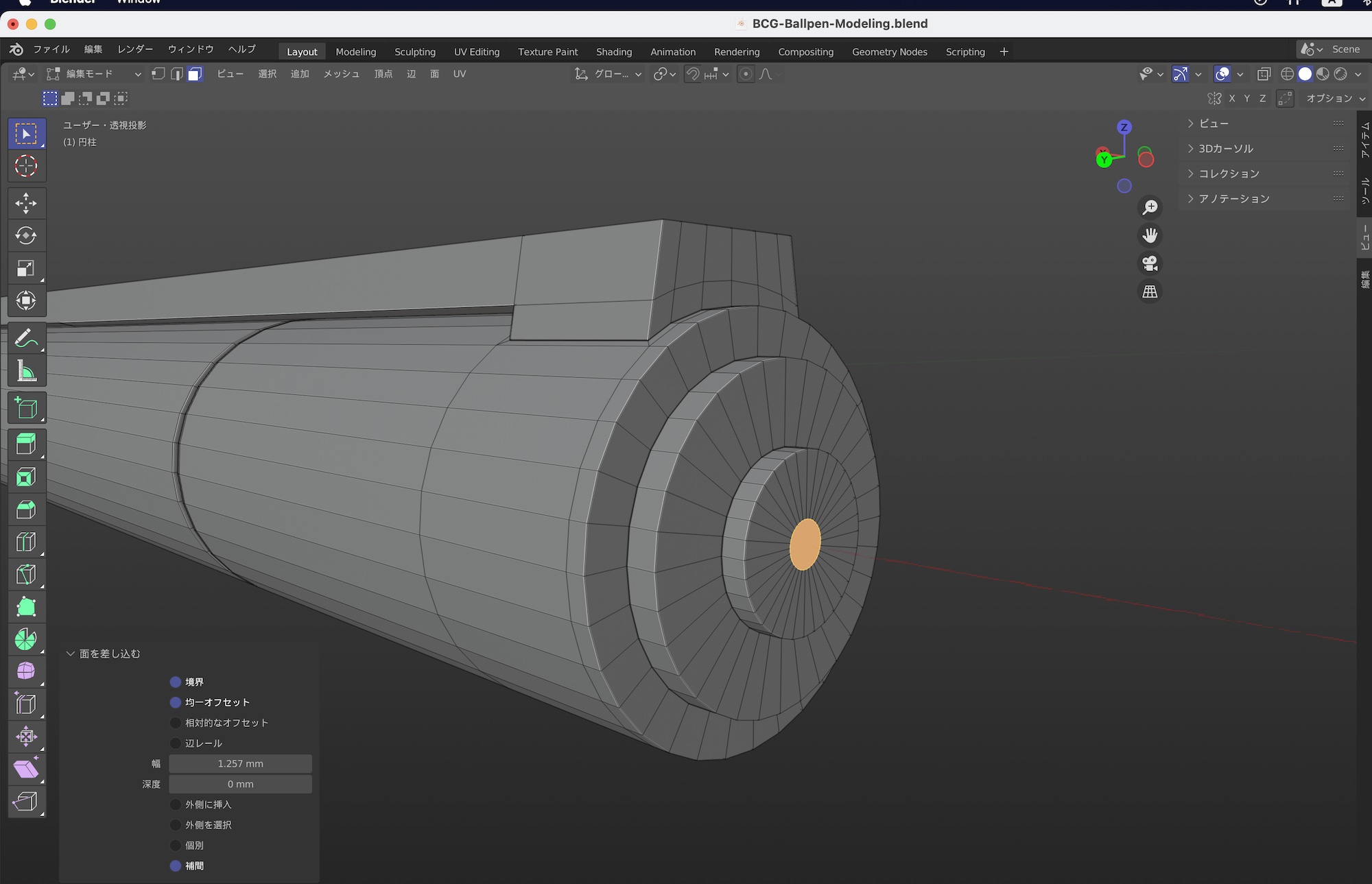This screenshot has height=884, width=1372.
Task: Choose the Inset Faces tool
Action: (x=26, y=477)
